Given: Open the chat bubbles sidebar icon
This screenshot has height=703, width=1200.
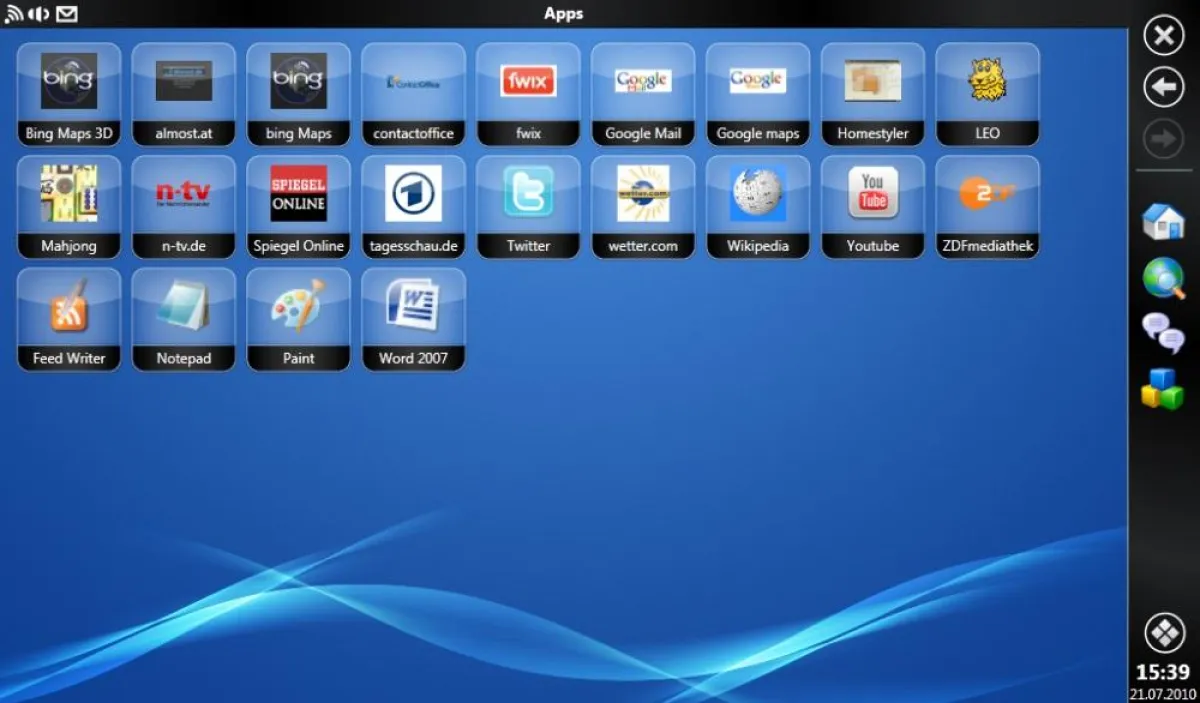Looking at the screenshot, I should click(x=1162, y=335).
